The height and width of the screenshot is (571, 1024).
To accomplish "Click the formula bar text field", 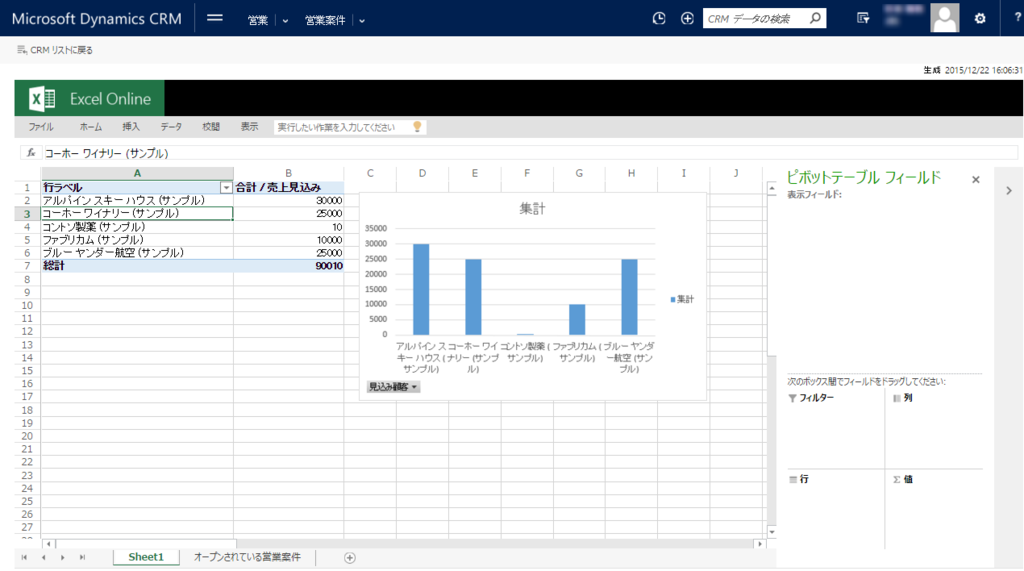I will (530, 153).
